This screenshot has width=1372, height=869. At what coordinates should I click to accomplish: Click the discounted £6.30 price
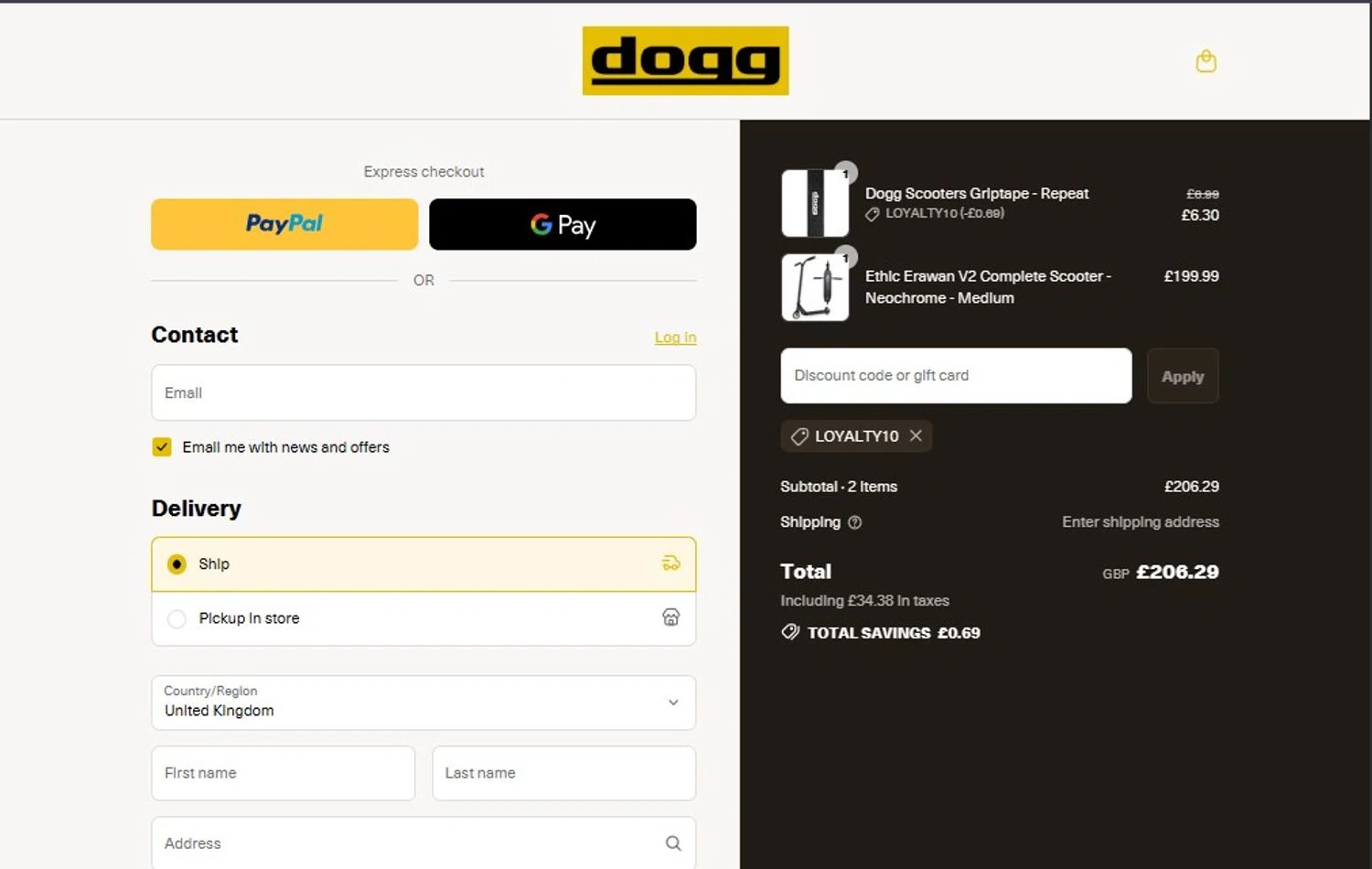(1200, 216)
